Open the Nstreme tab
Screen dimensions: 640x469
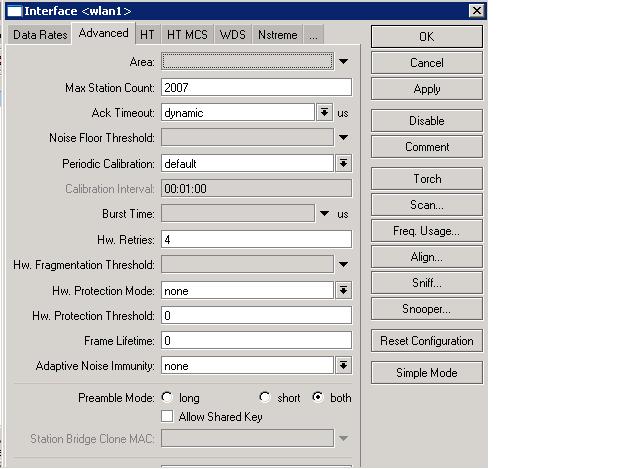(x=277, y=35)
